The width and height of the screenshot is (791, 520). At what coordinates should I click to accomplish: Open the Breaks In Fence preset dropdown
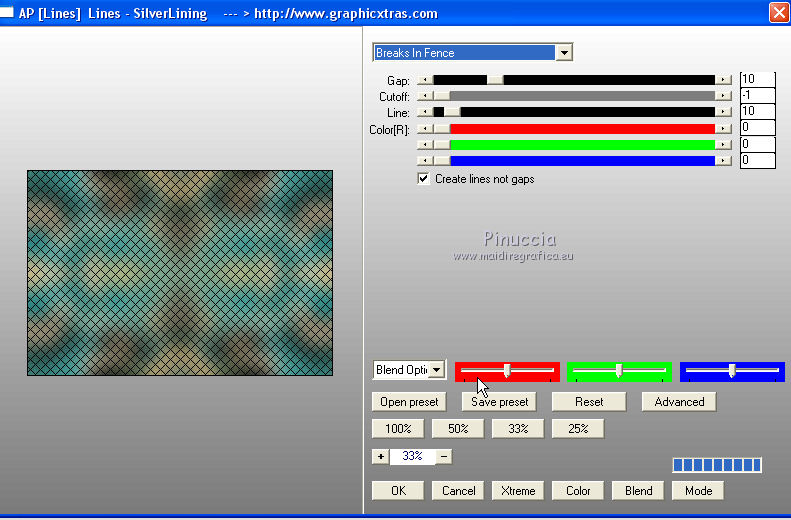point(564,52)
